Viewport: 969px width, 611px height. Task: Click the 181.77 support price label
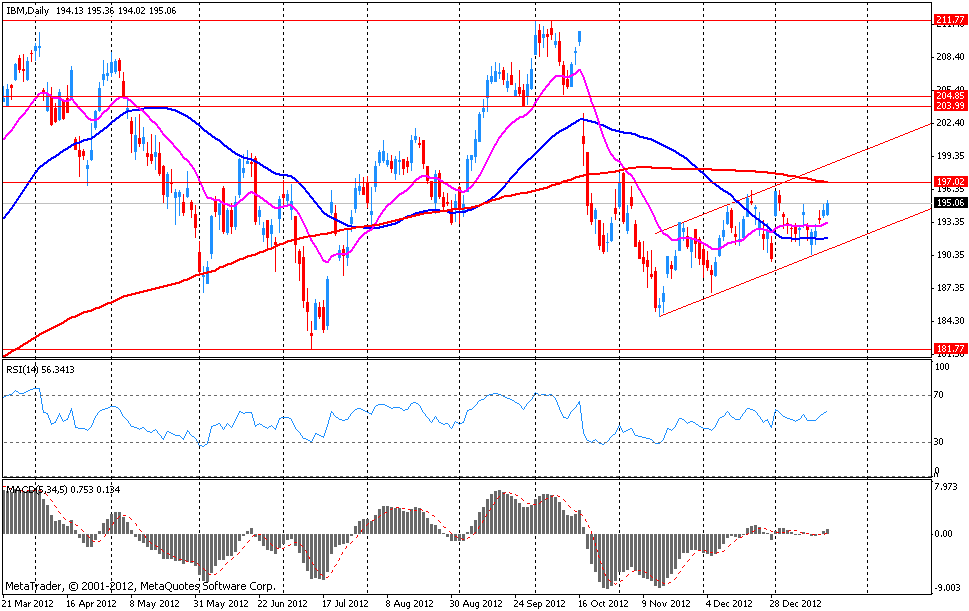[x=950, y=349]
